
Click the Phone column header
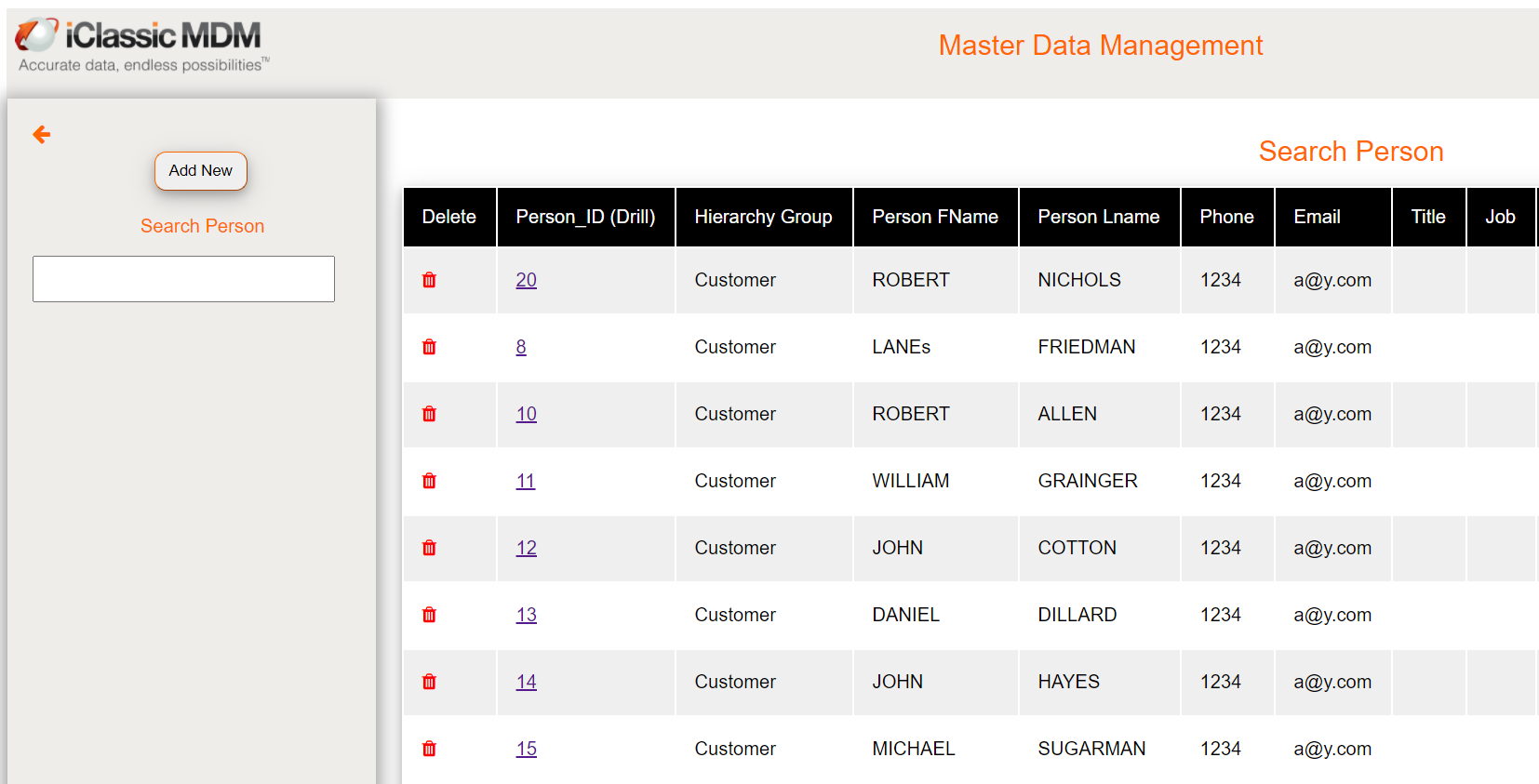coord(1227,217)
